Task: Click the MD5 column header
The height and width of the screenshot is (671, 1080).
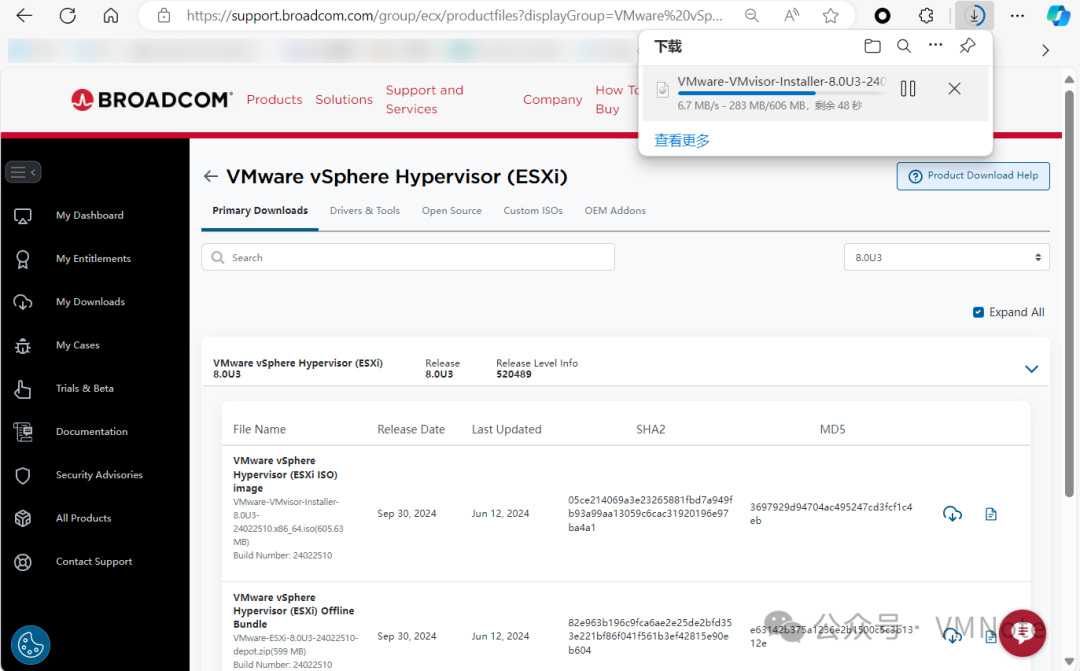Action: click(832, 429)
